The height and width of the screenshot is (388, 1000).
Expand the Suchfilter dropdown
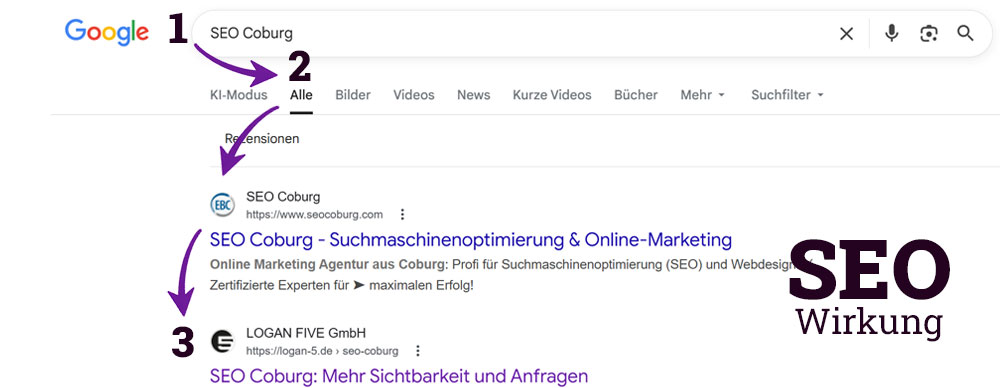pyautogui.click(x=788, y=94)
